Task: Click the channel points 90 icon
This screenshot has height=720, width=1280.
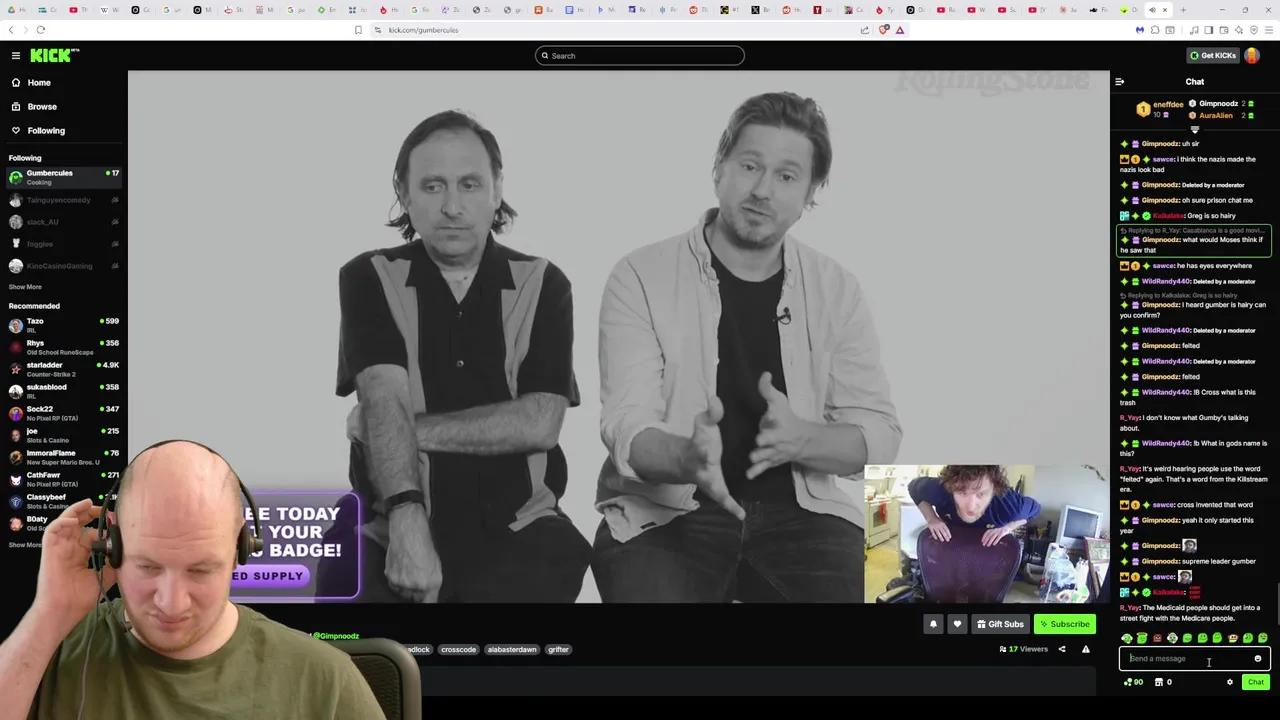Action: (x=1133, y=682)
